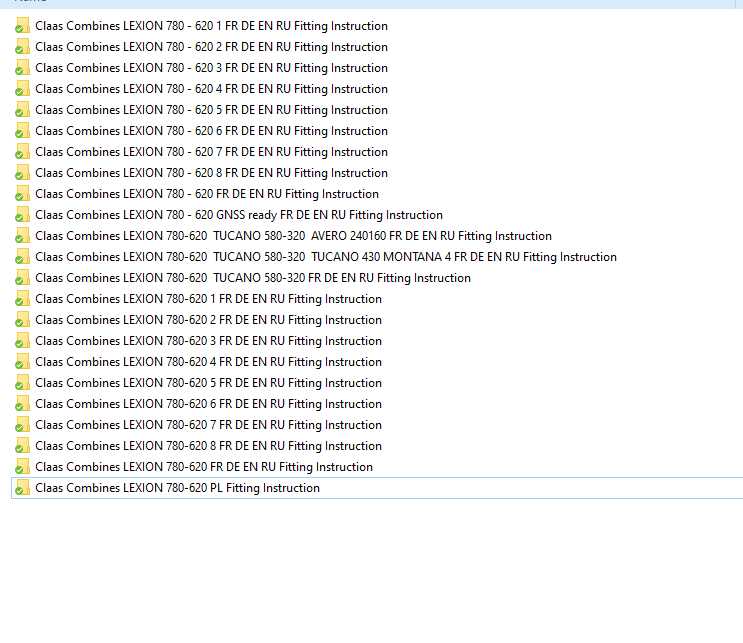Click name 'Claas Combines LEXION 780 - 620 4 FR DE'

[x=211, y=89]
